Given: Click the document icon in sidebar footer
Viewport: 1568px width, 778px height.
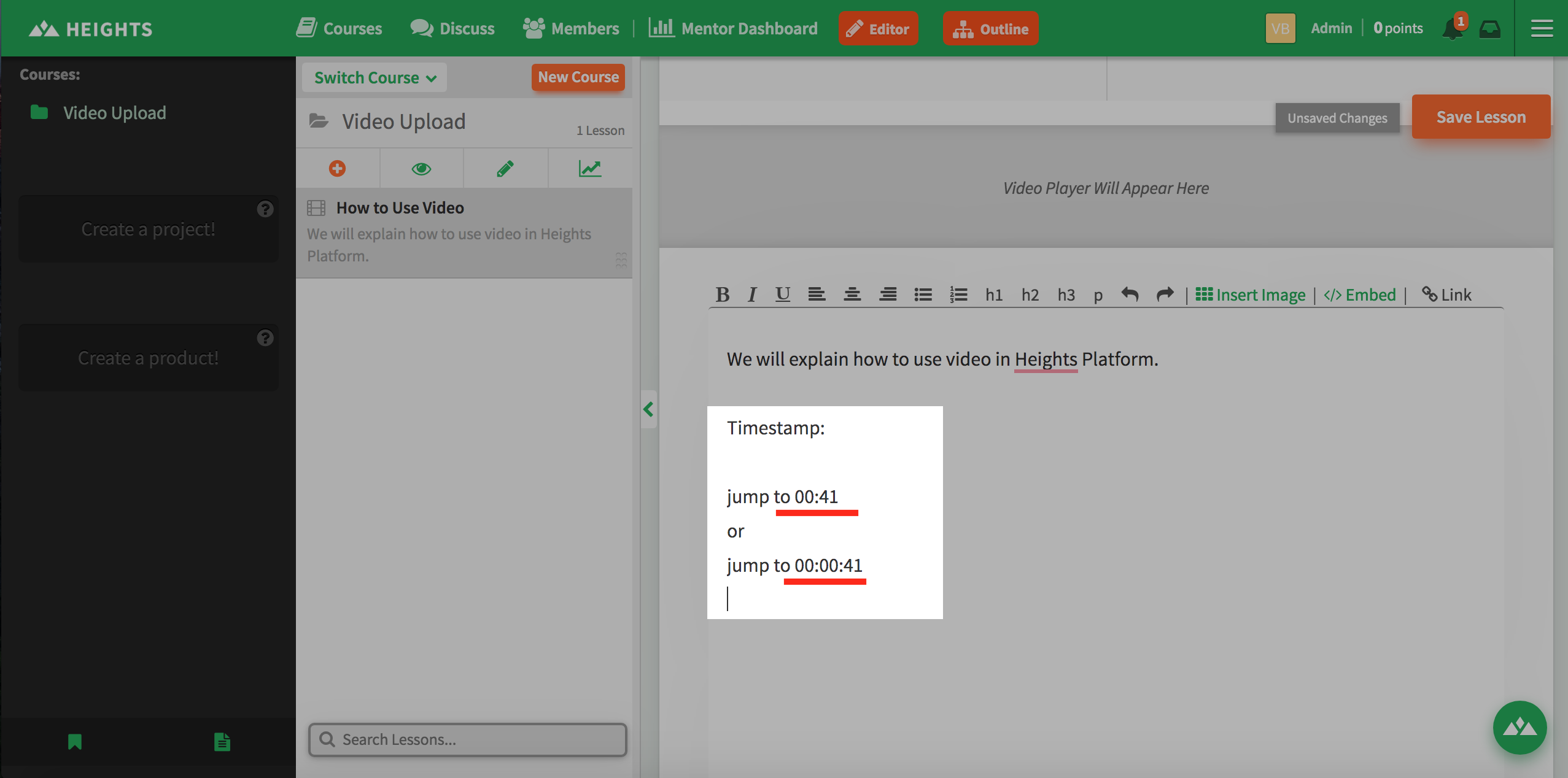Looking at the screenshot, I should pos(222,742).
